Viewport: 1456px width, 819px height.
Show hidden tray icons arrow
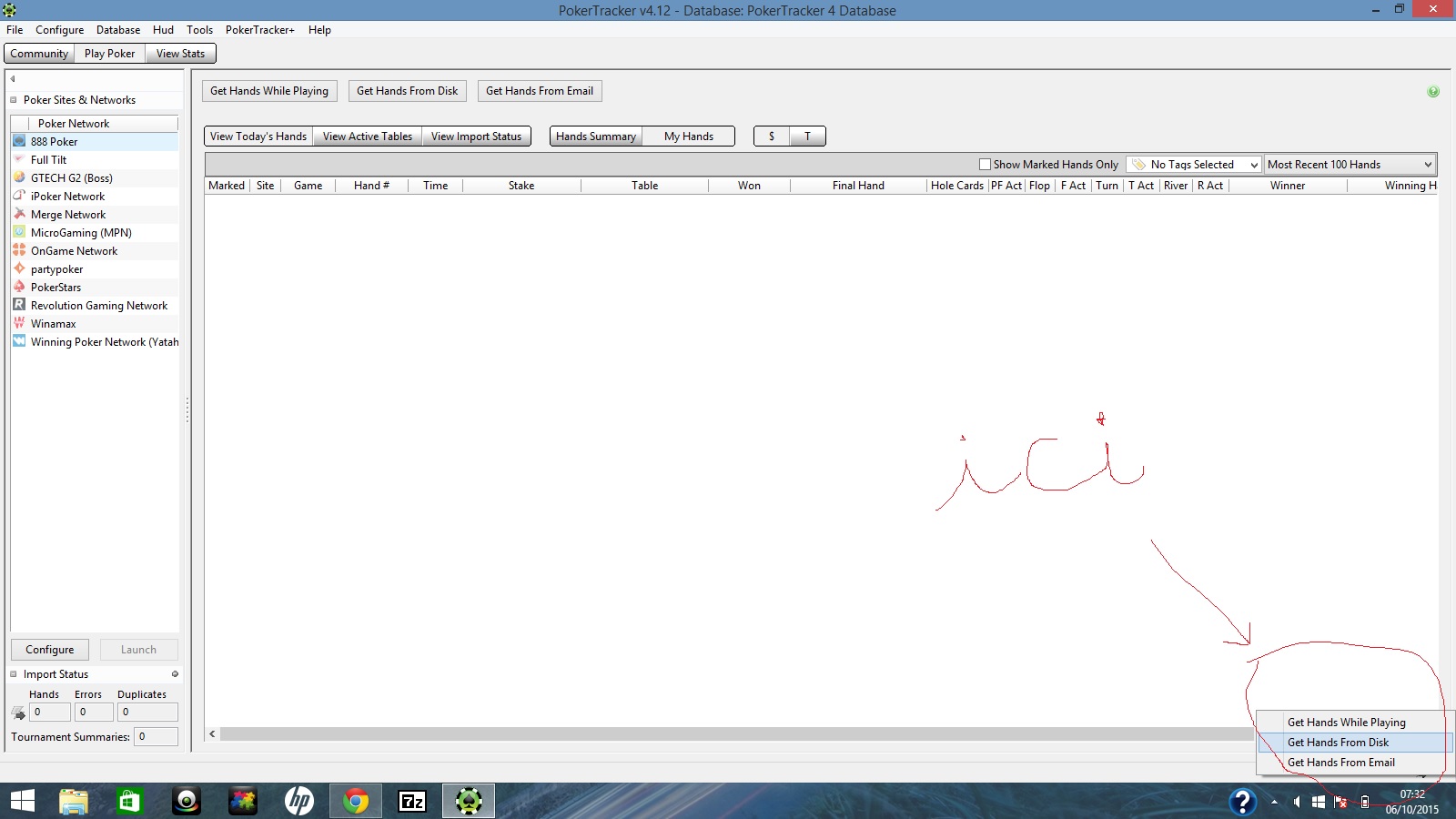point(1274,802)
